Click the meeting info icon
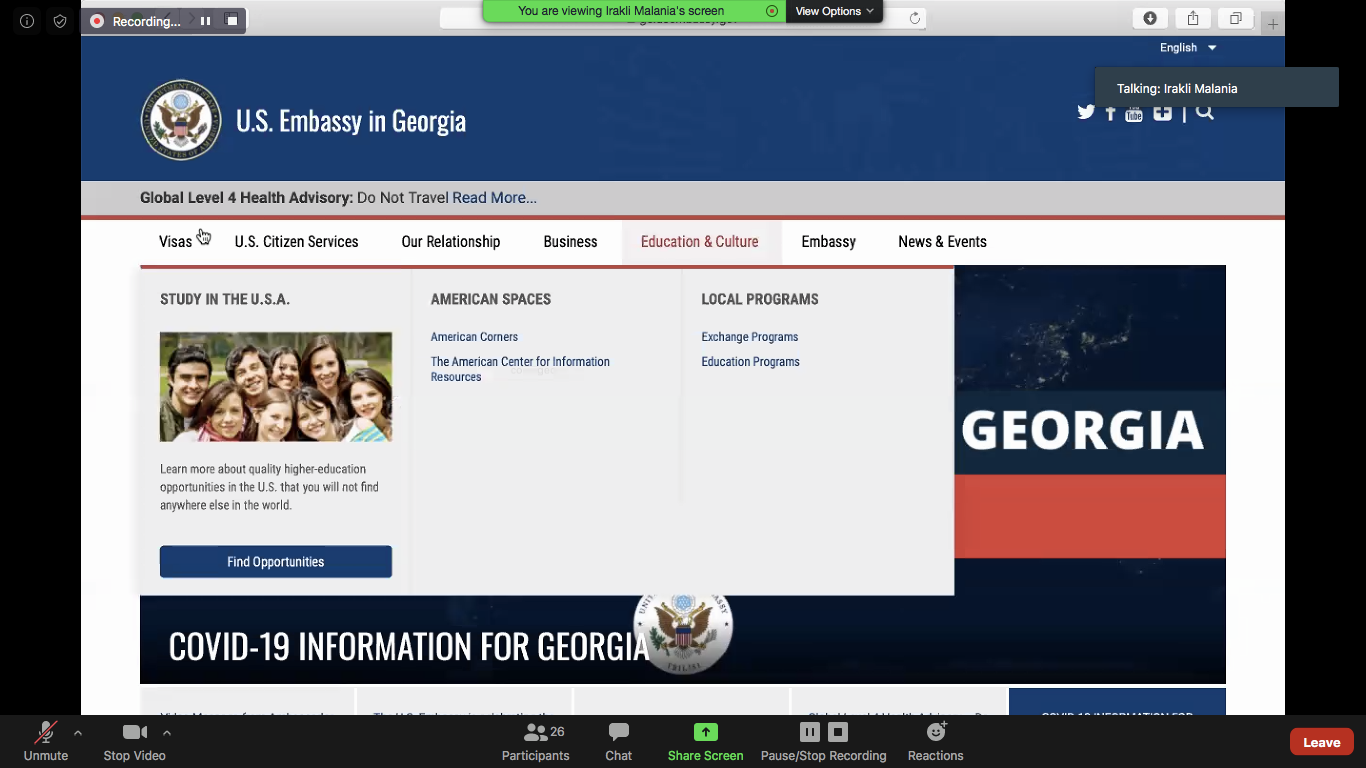 point(27,21)
